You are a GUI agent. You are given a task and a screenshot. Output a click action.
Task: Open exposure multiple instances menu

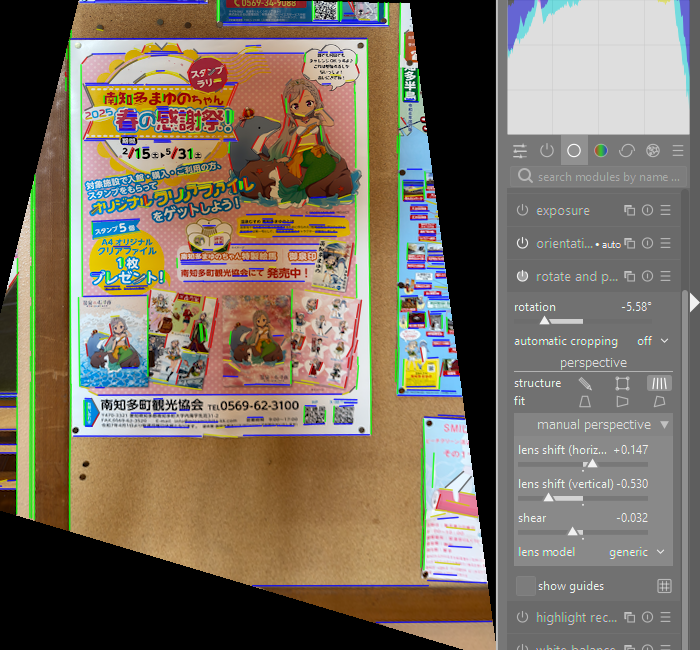[x=629, y=210]
